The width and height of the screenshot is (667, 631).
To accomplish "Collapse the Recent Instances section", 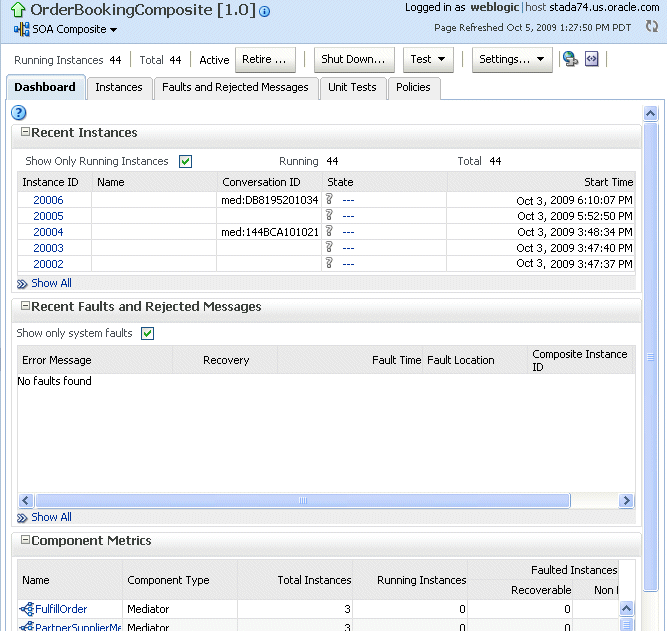I will (26, 132).
